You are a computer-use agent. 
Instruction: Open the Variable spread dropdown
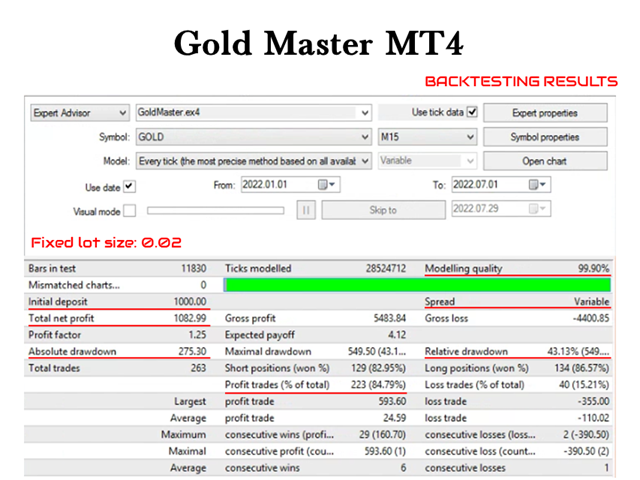[427, 161]
